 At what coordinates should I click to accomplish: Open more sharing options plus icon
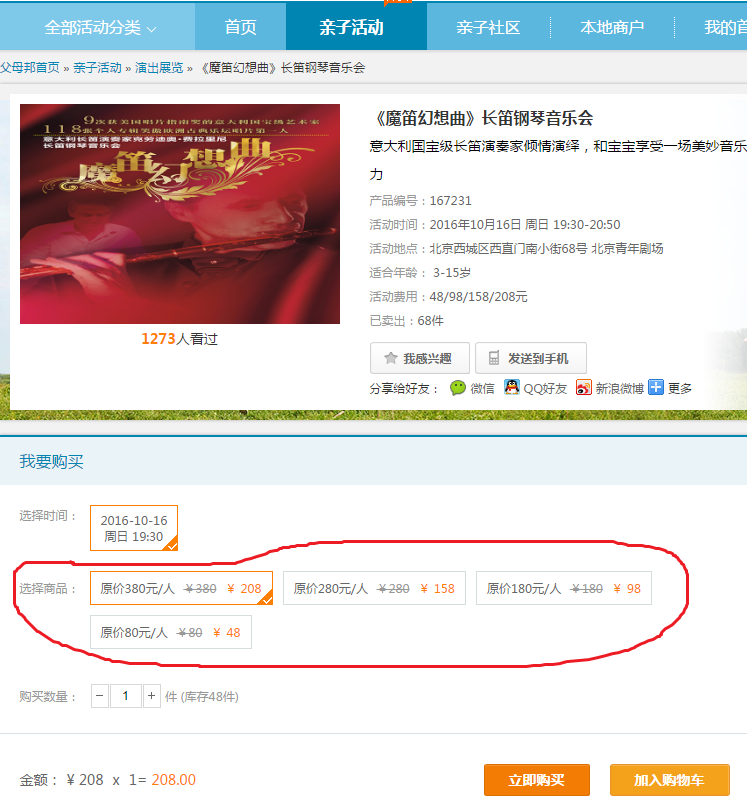click(656, 387)
